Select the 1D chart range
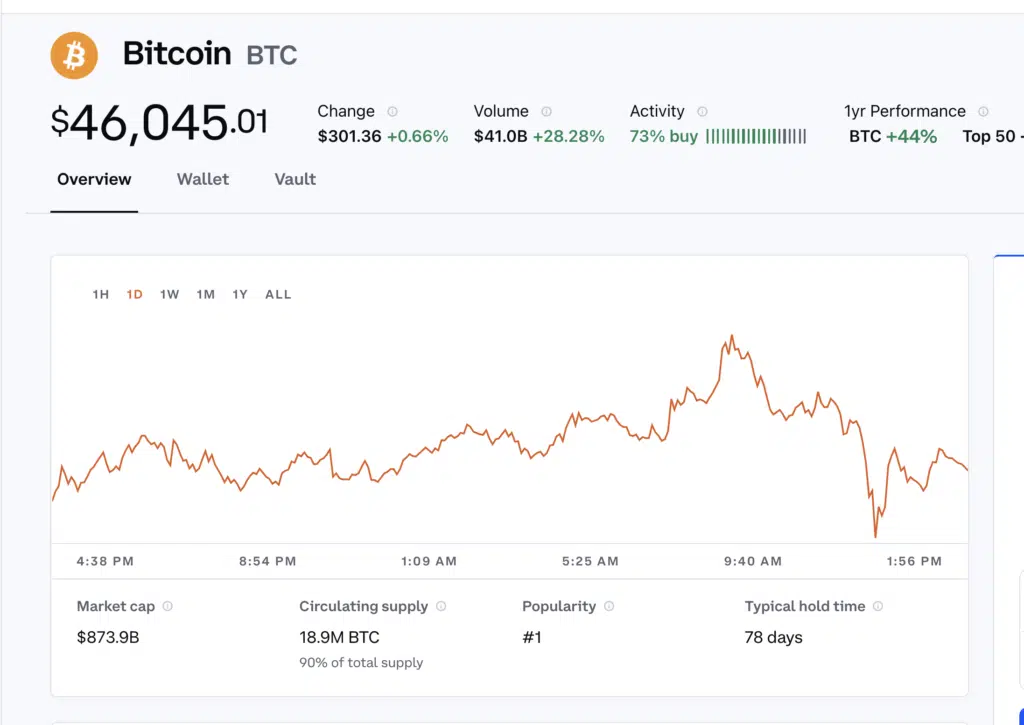This screenshot has width=1024, height=725. coord(135,294)
